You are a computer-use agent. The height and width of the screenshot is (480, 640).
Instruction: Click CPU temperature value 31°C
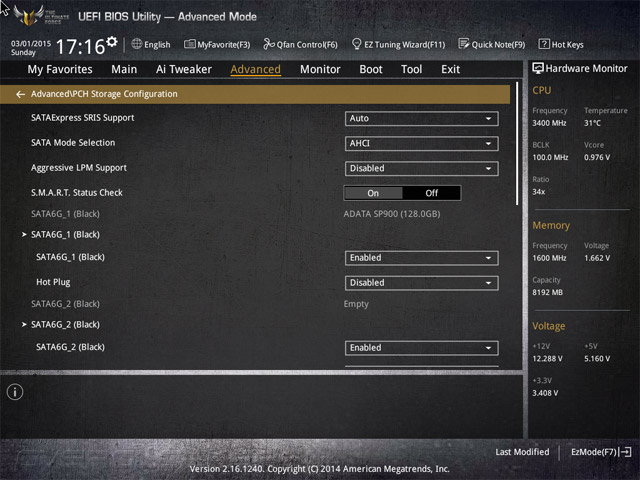pyautogui.click(x=592, y=123)
